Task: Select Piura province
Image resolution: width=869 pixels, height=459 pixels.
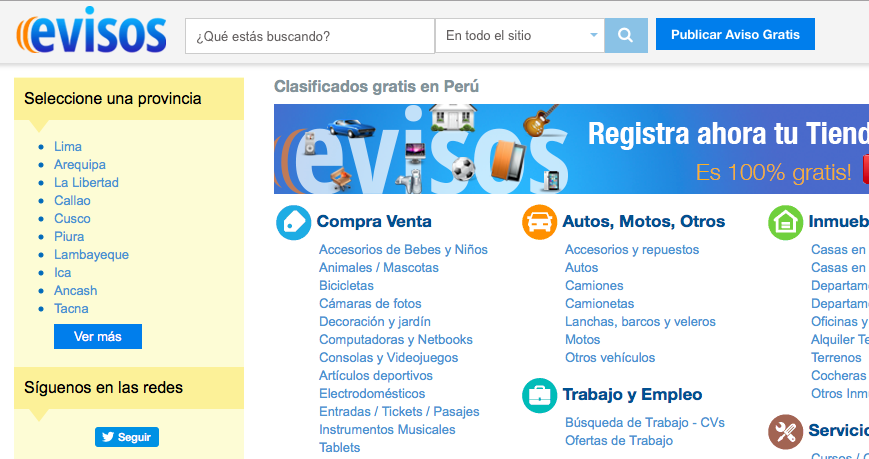Action: (x=69, y=237)
